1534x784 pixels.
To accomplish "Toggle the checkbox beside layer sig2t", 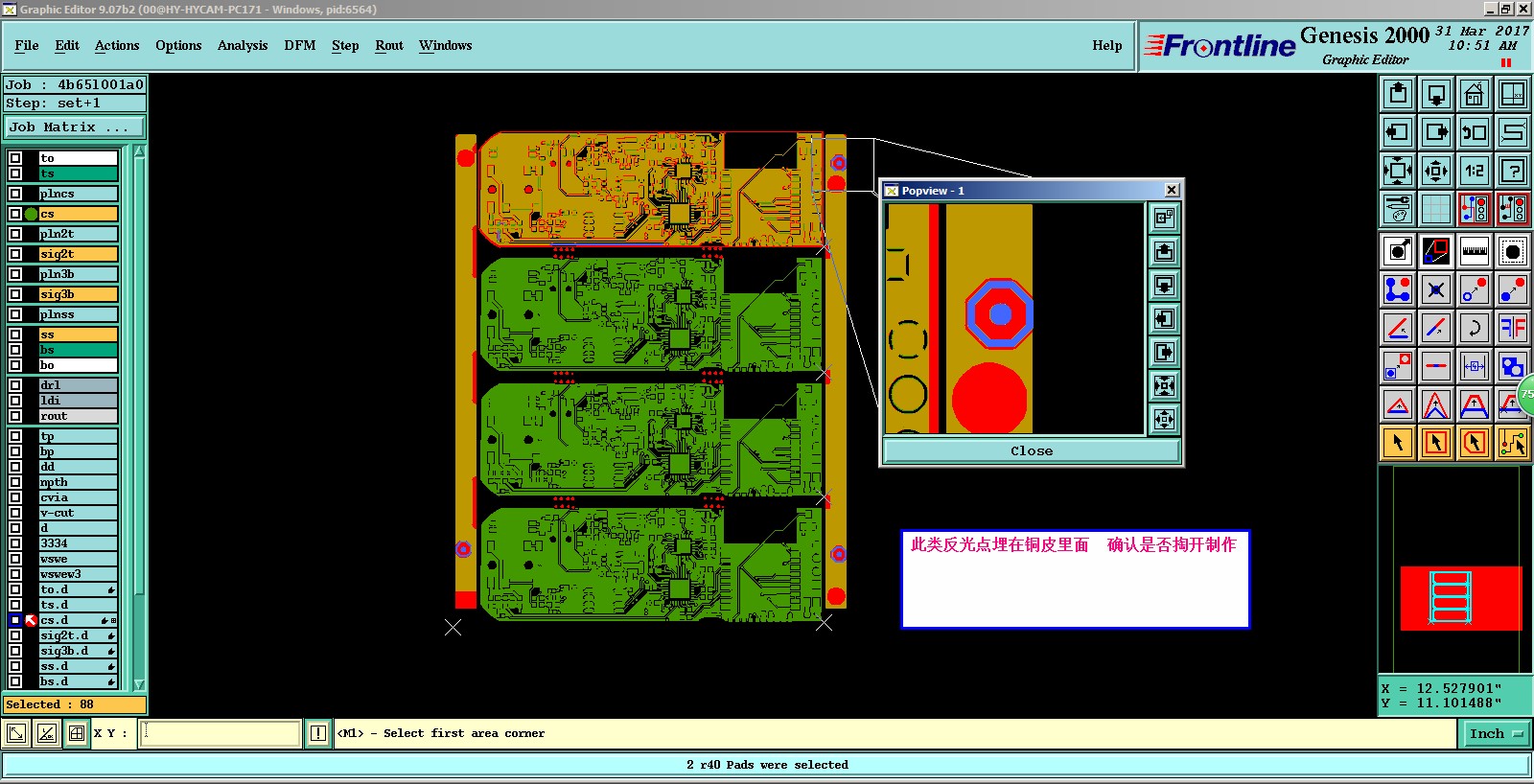I will click(15, 254).
